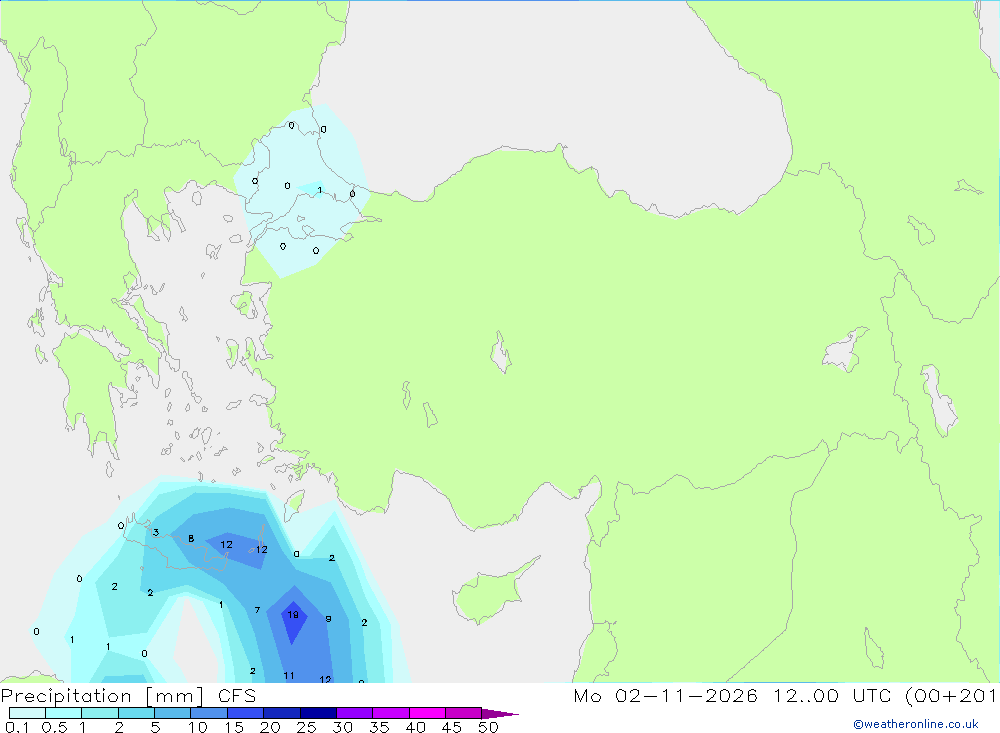Click the '3' precipitation value over western Crete
1000x733 pixels.
pos(156,533)
